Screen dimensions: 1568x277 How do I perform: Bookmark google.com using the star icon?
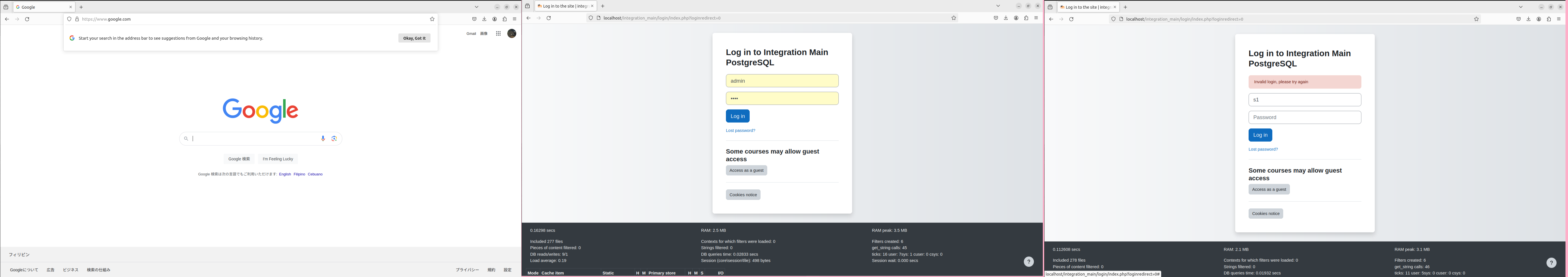pyautogui.click(x=432, y=19)
